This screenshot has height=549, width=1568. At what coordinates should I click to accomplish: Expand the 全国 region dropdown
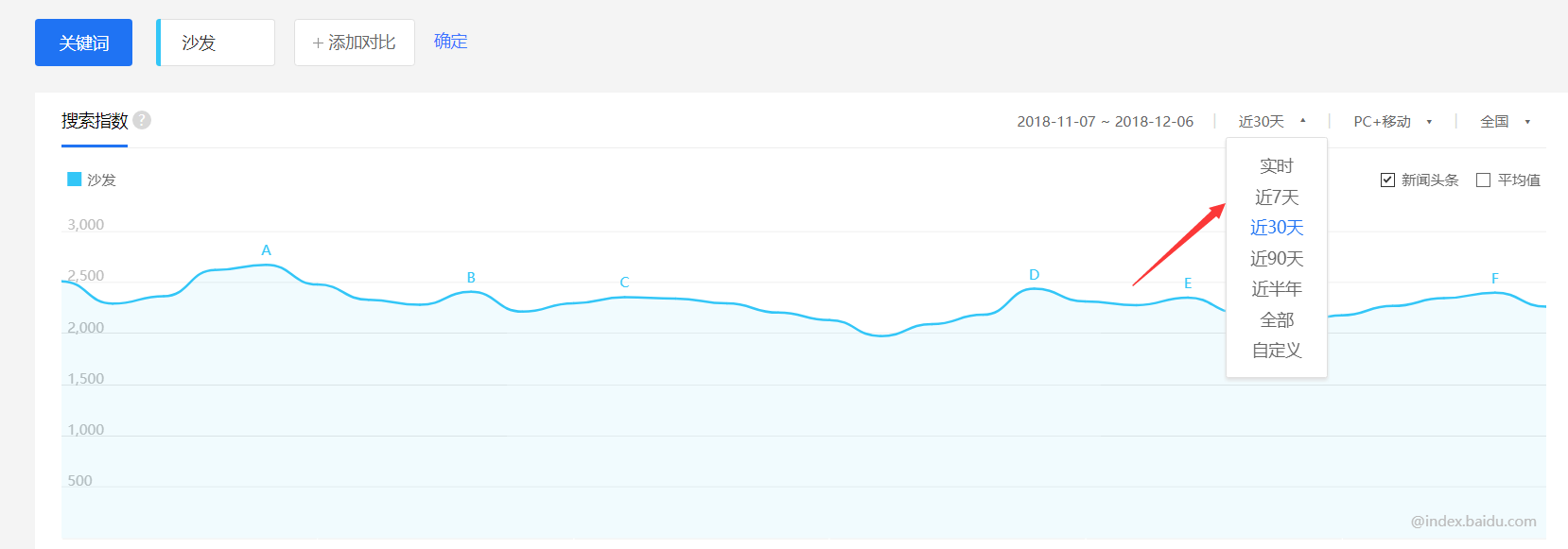tap(1505, 122)
